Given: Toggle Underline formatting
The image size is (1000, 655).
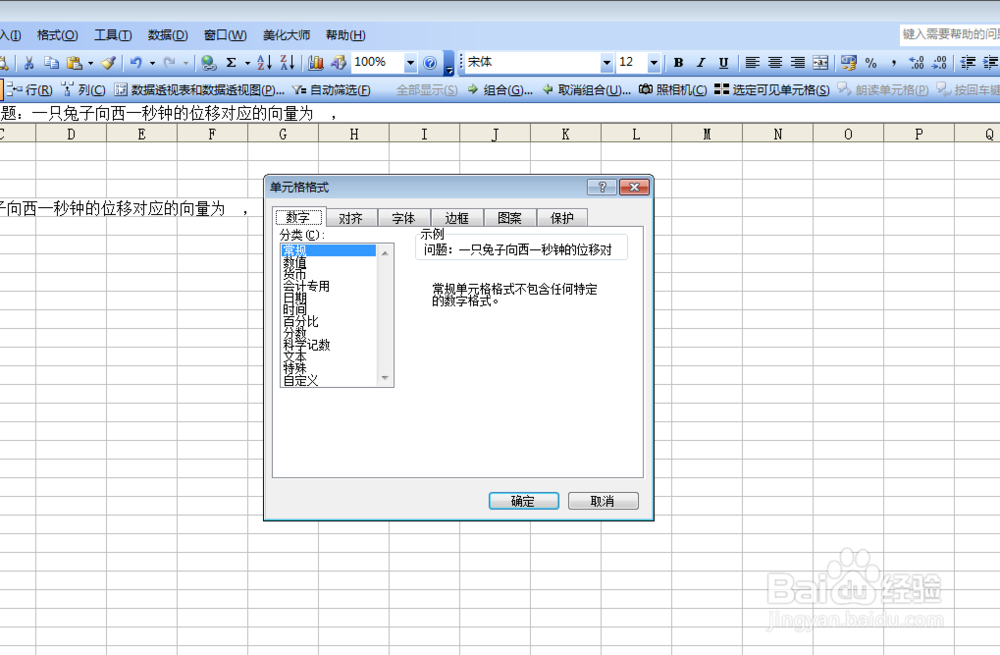Looking at the screenshot, I should [723, 63].
